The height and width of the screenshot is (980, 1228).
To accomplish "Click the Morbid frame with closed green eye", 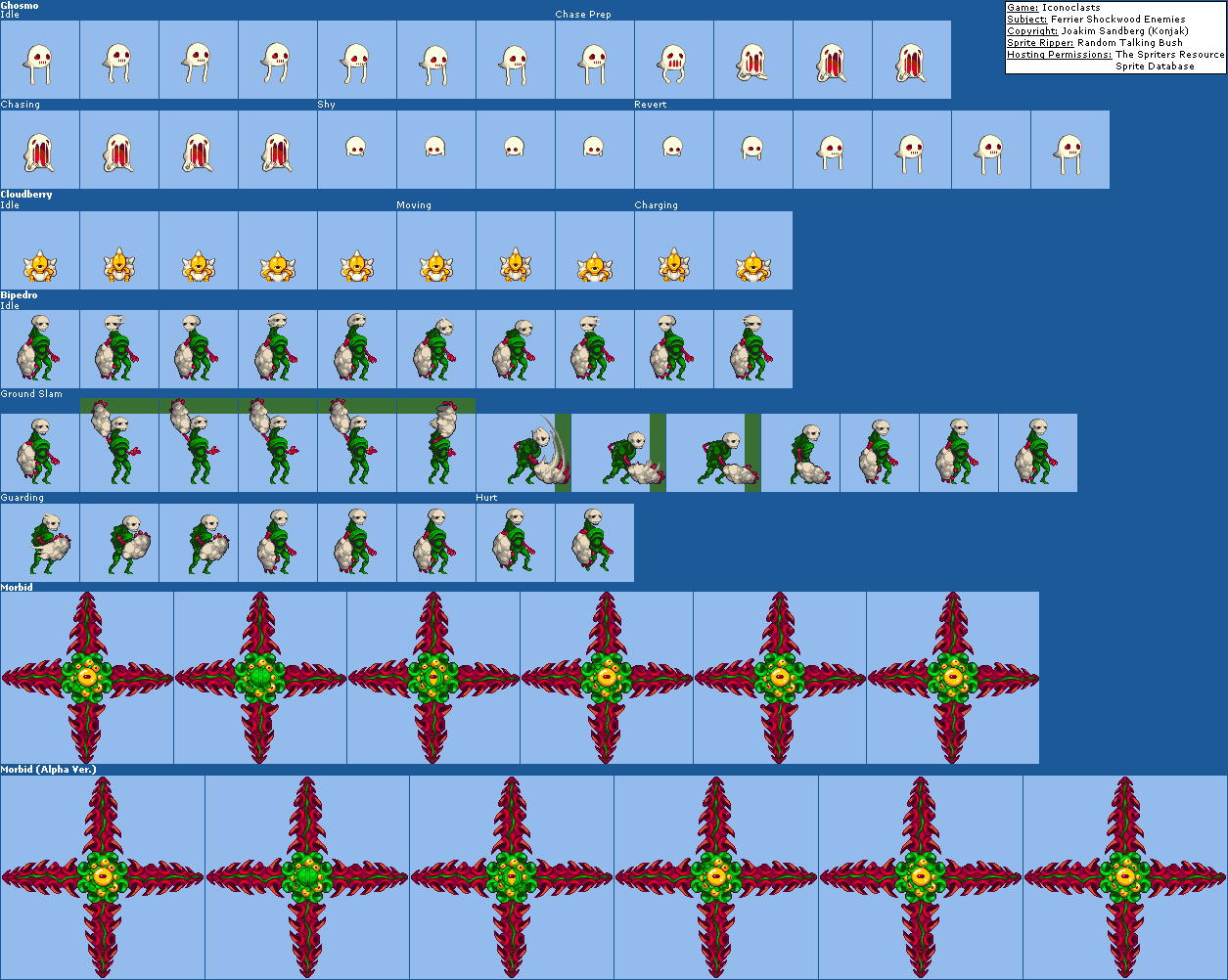I will (260, 678).
